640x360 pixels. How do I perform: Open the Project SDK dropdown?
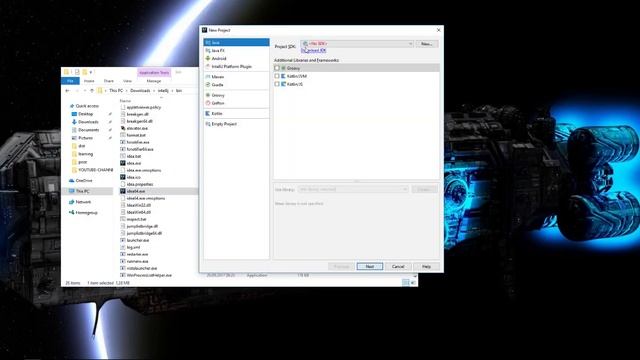click(357, 43)
